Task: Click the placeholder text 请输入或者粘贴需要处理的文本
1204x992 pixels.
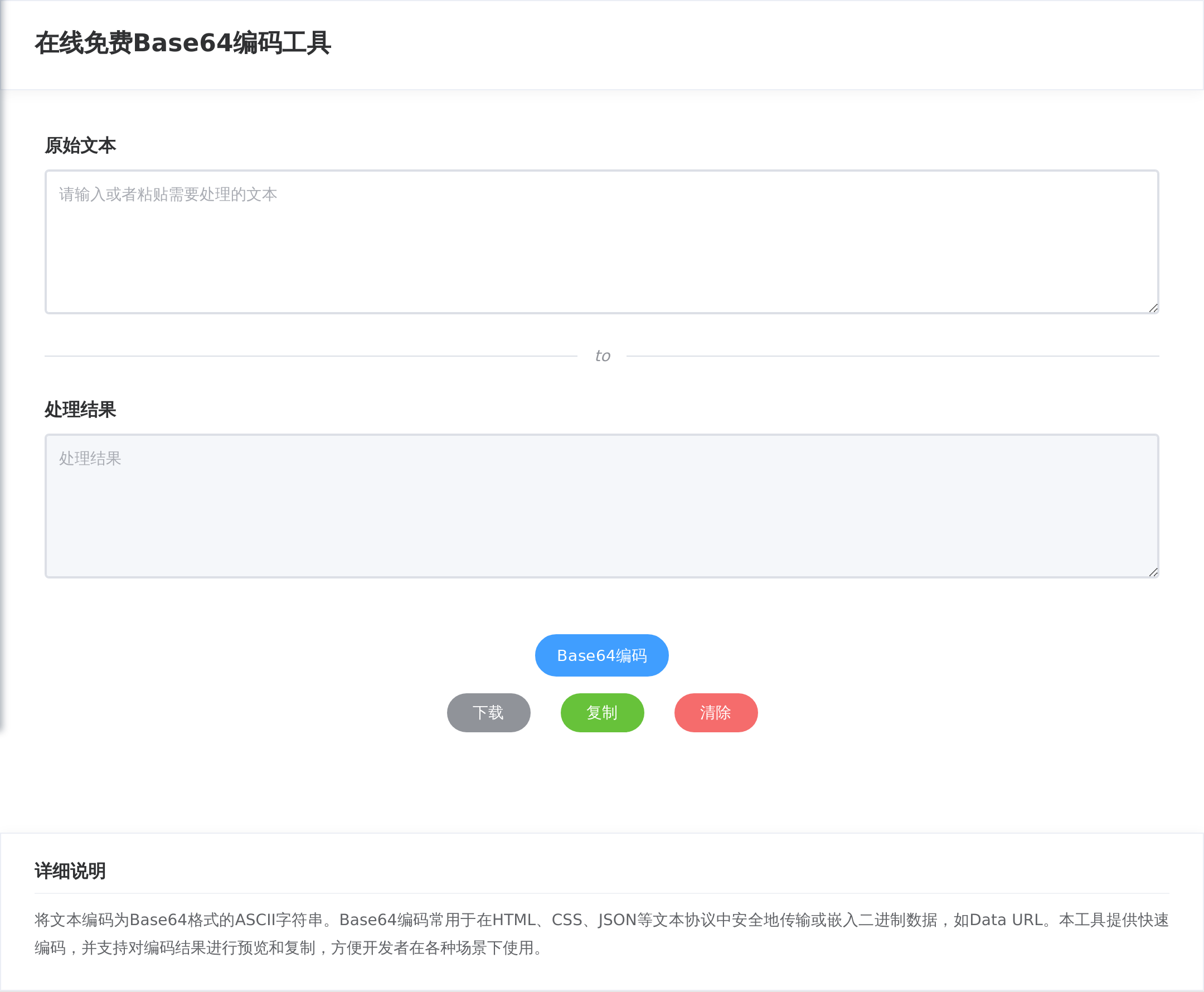Action: 167,194
